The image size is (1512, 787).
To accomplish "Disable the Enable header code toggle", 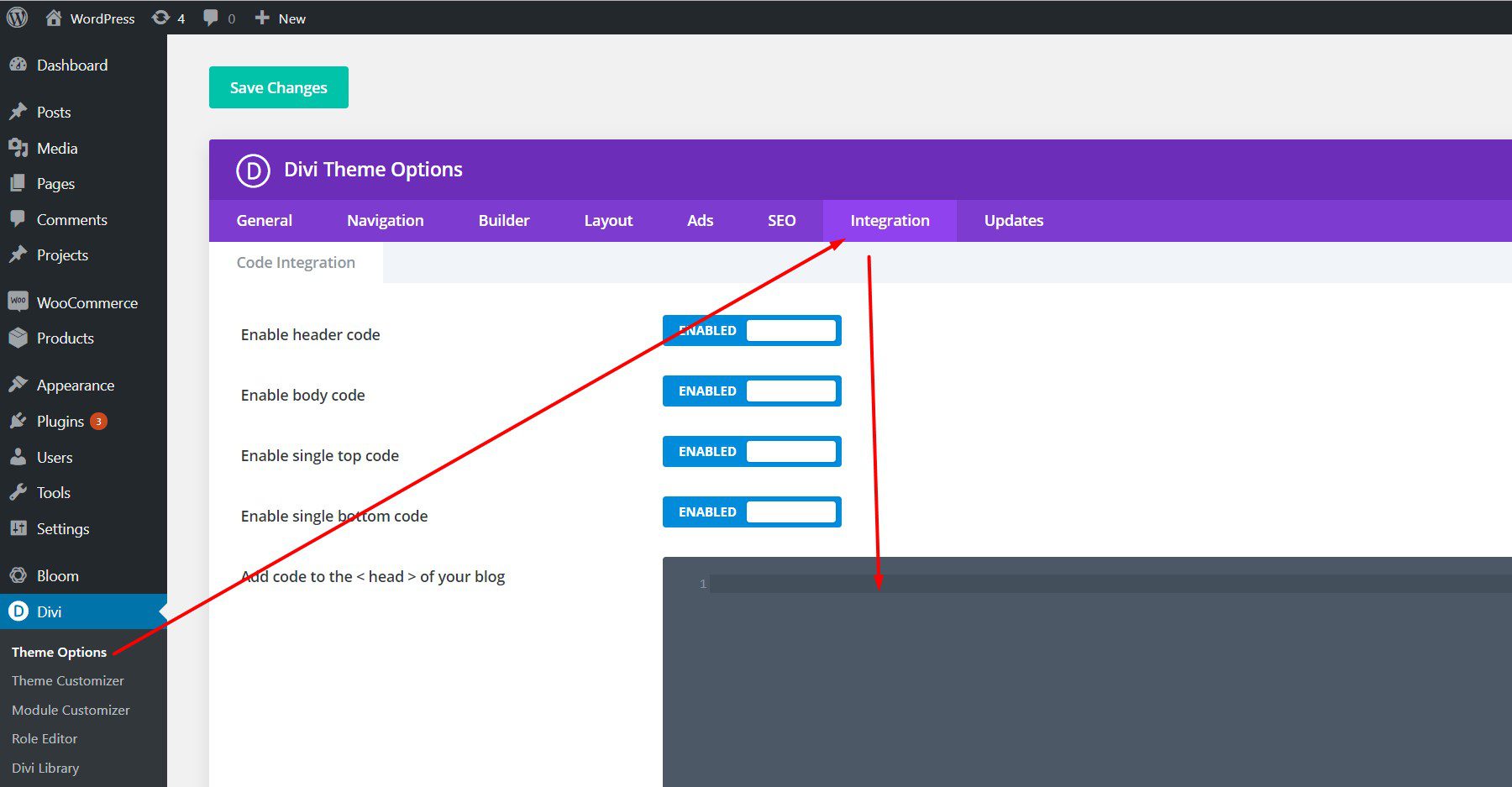I will pyautogui.click(x=790, y=330).
